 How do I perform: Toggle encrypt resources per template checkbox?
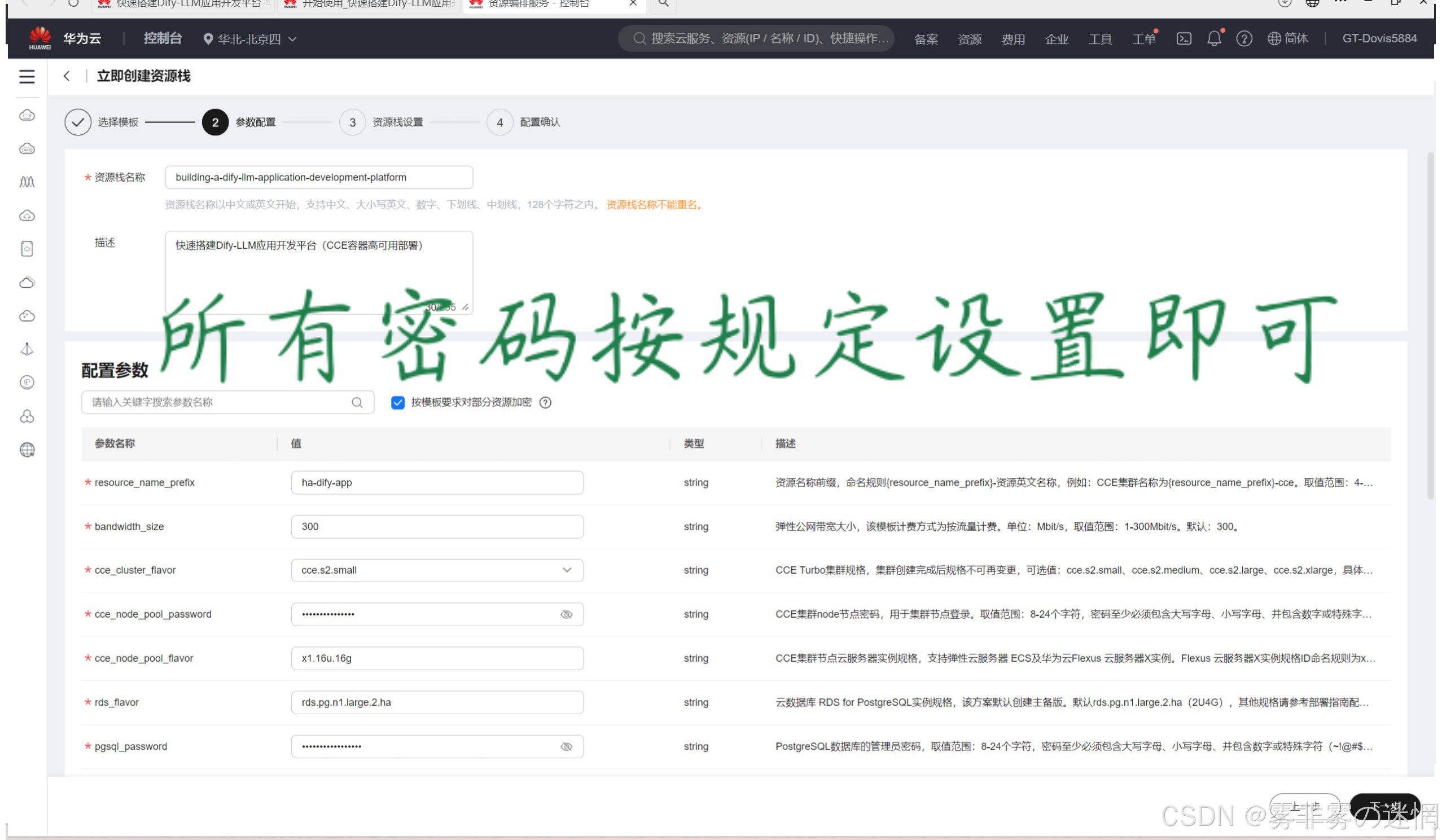398,403
